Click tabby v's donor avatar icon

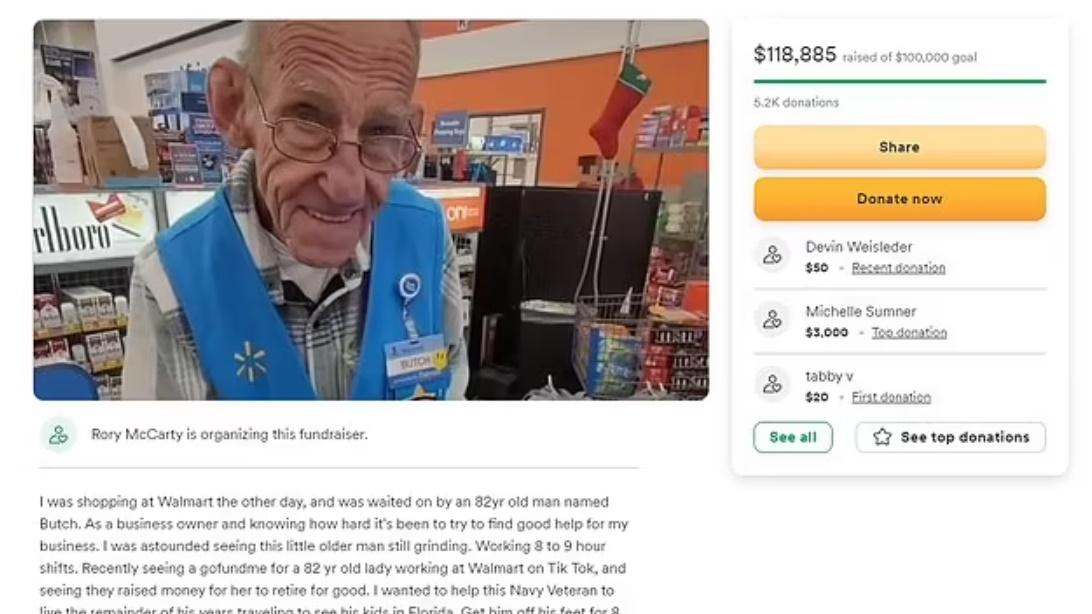pyautogui.click(x=772, y=384)
